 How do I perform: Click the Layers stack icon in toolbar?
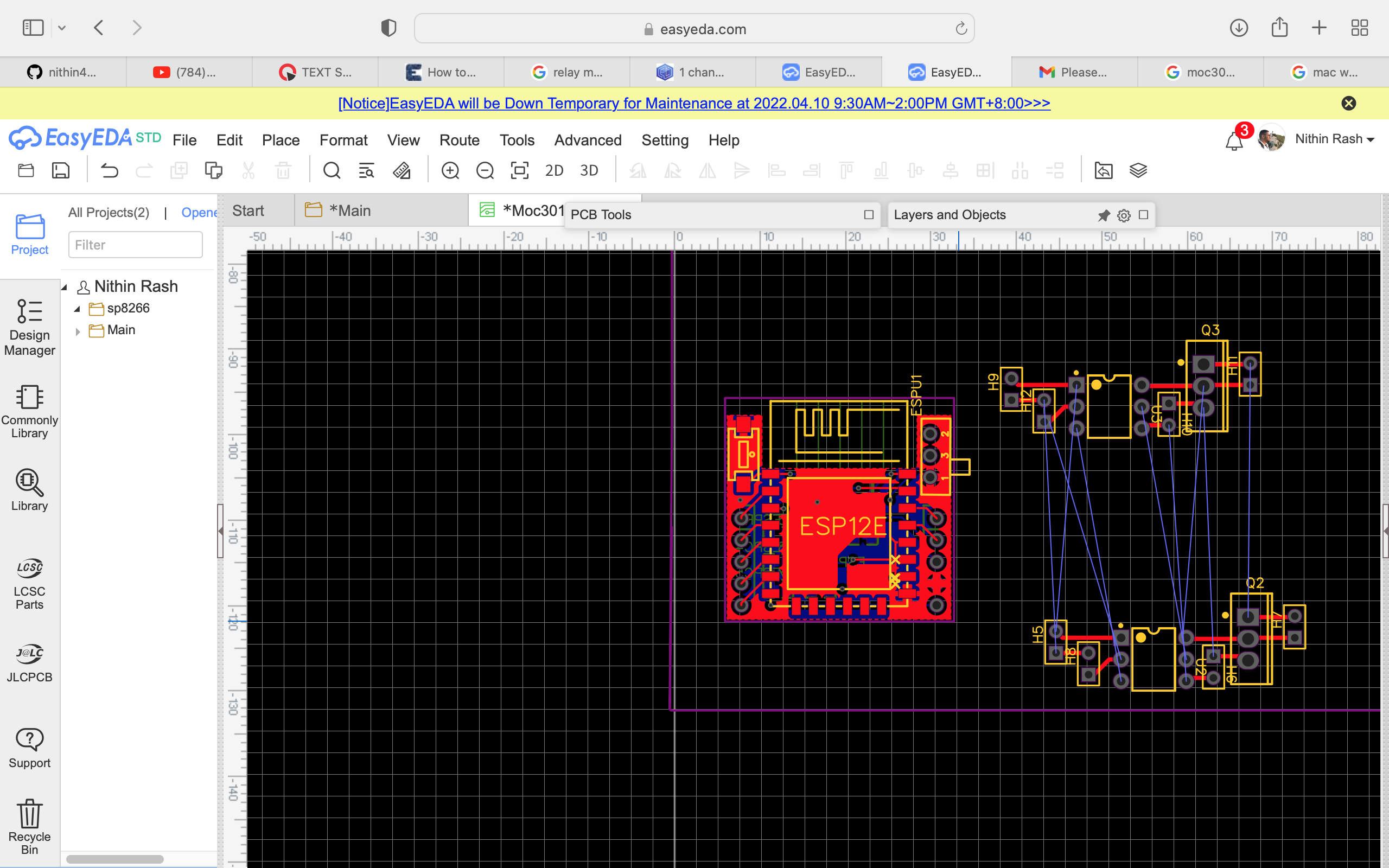1138,170
